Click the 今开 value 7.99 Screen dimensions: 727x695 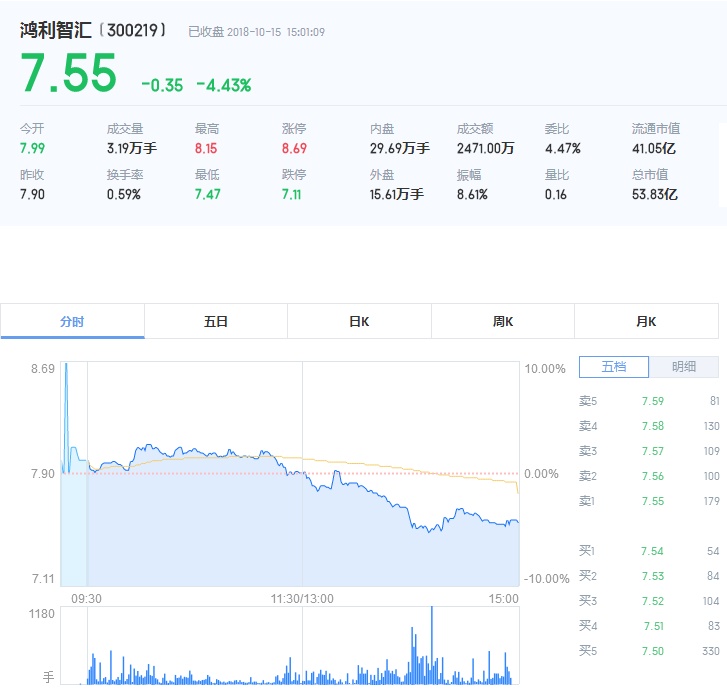pyautogui.click(x=32, y=148)
